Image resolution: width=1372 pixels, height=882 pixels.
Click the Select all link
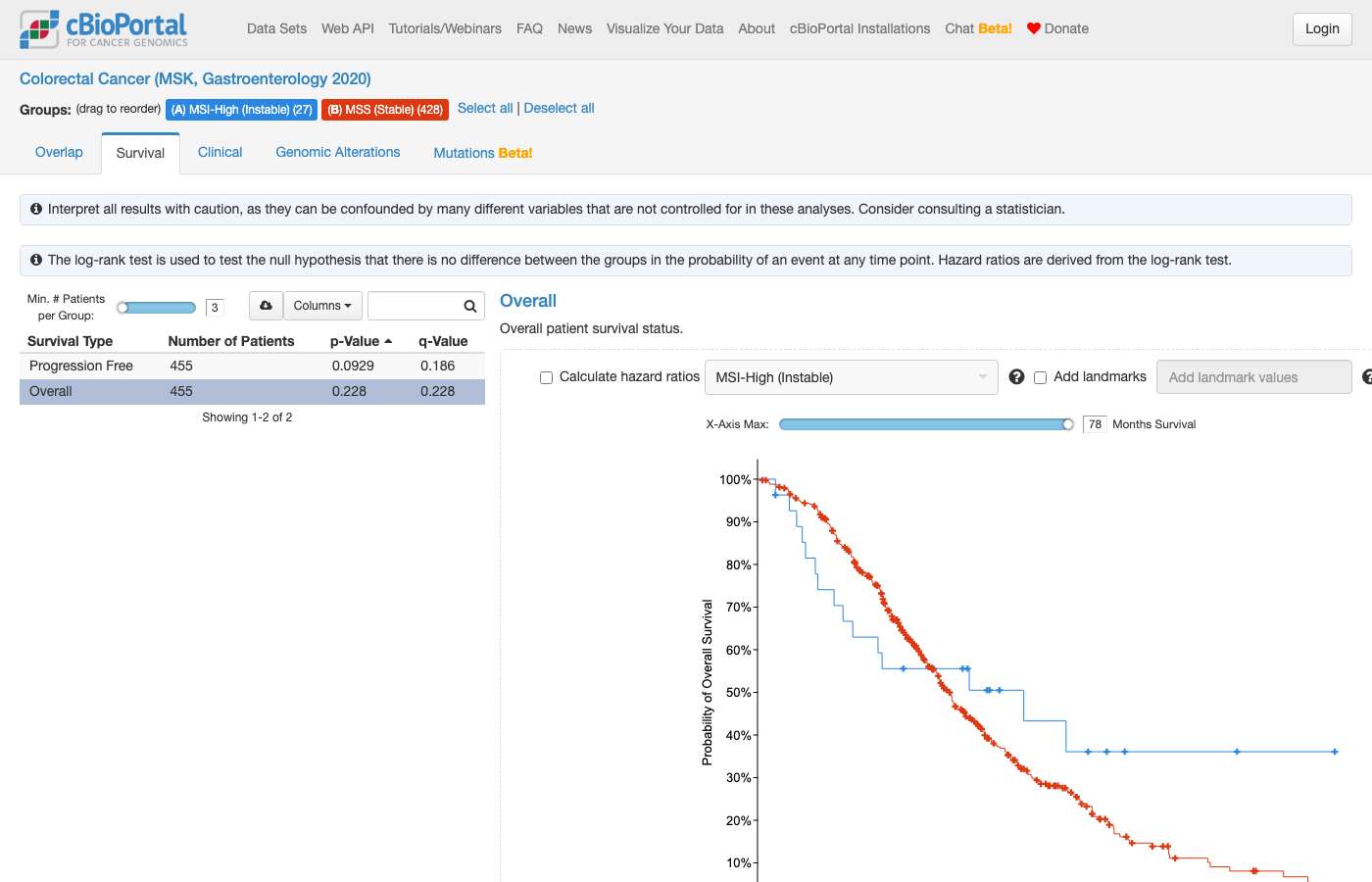485,108
